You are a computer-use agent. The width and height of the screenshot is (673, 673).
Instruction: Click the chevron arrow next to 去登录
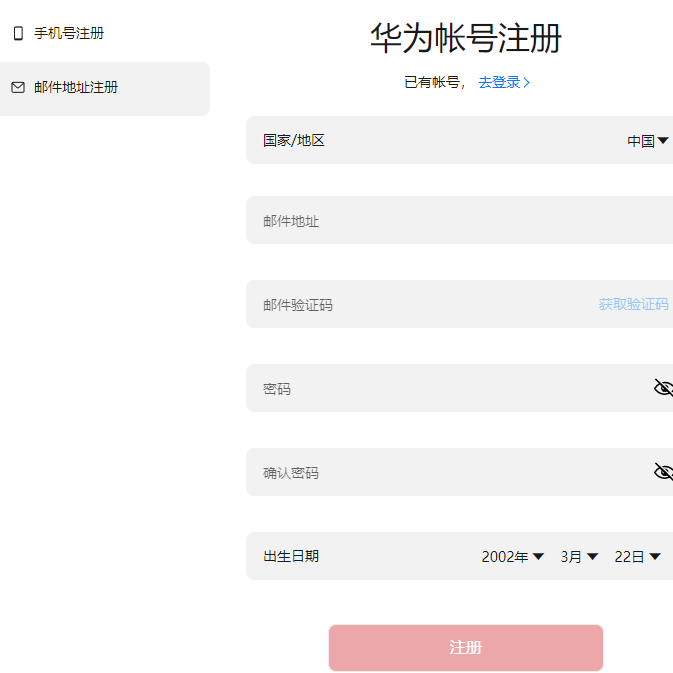(x=527, y=83)
